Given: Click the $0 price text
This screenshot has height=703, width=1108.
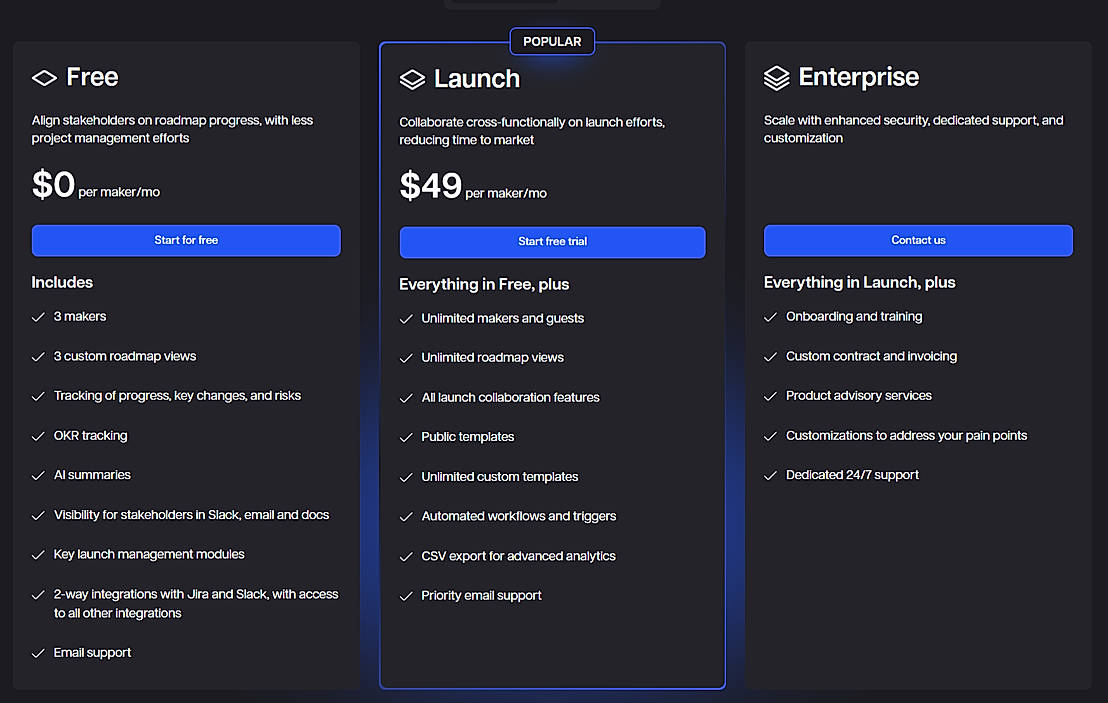Looking at the screenshot, I should coord(53,184).
